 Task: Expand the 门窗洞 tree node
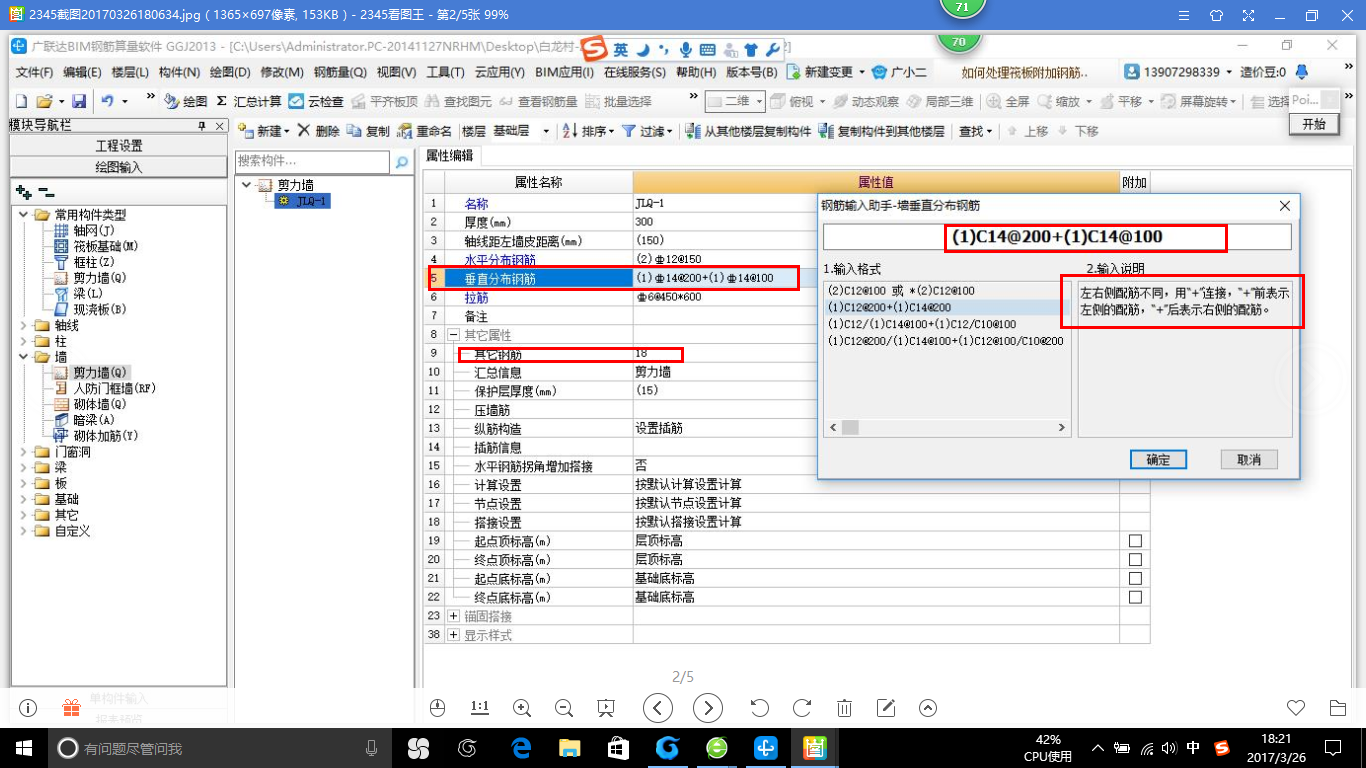pyautogui.click(x=25, y=452)
